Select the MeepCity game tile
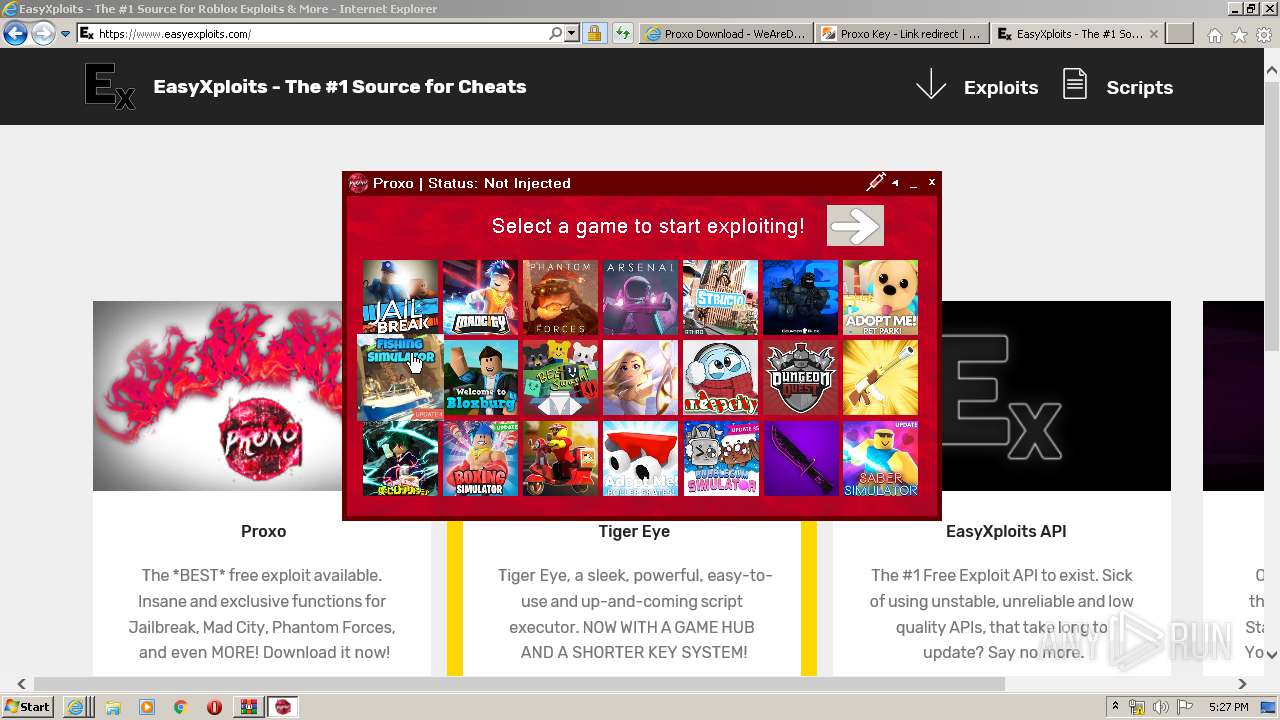Image resolution: width=1280 pixels, height=720 pixels. 720,377
